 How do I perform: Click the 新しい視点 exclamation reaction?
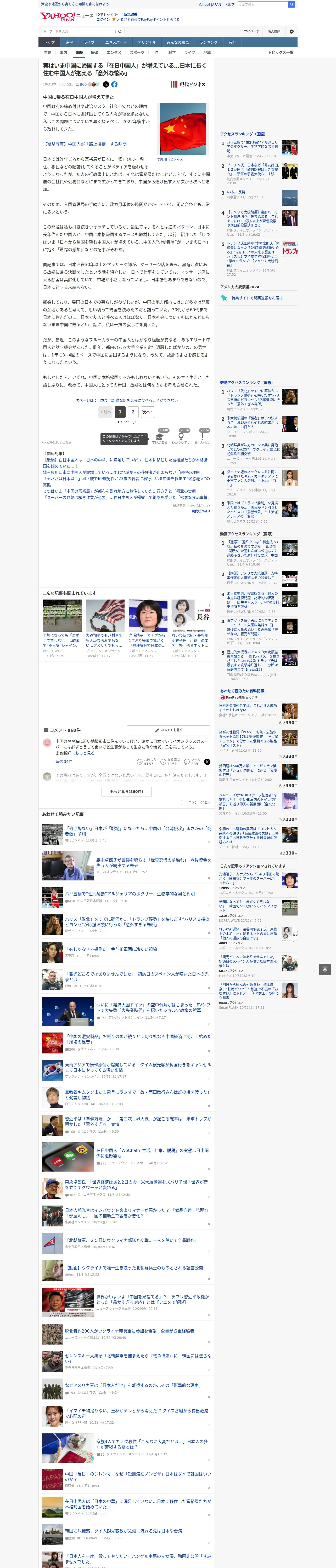[203, 438]
